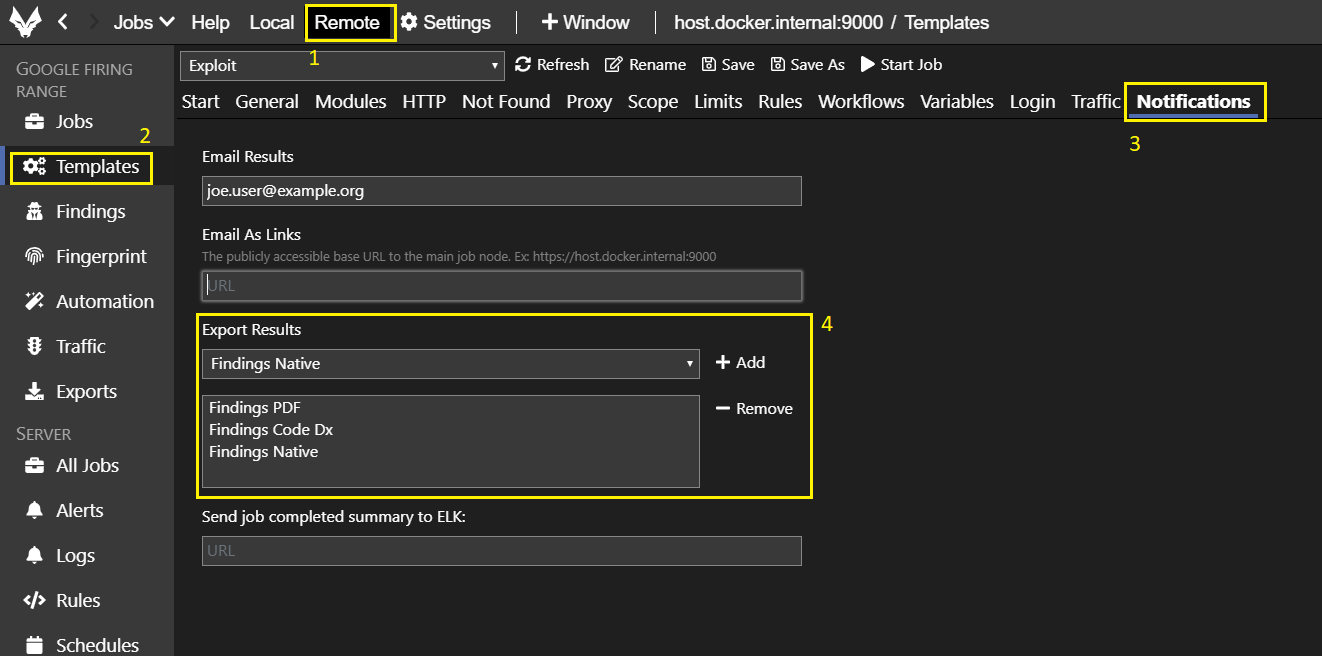1322x656 pixels.
Task: Click Start Job play button
Action: pyautogui.click(x=900, y=64)
